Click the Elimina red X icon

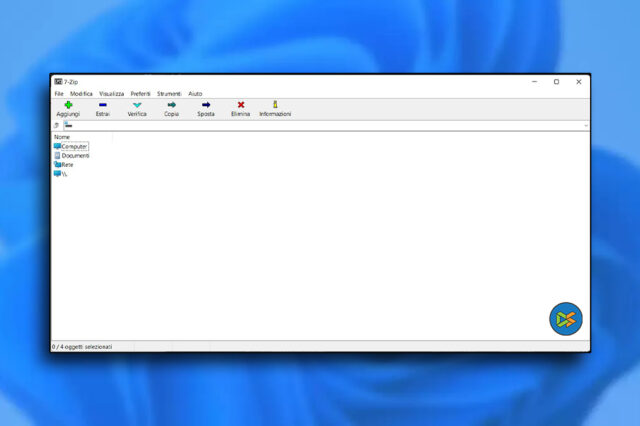tap(241, 105)
